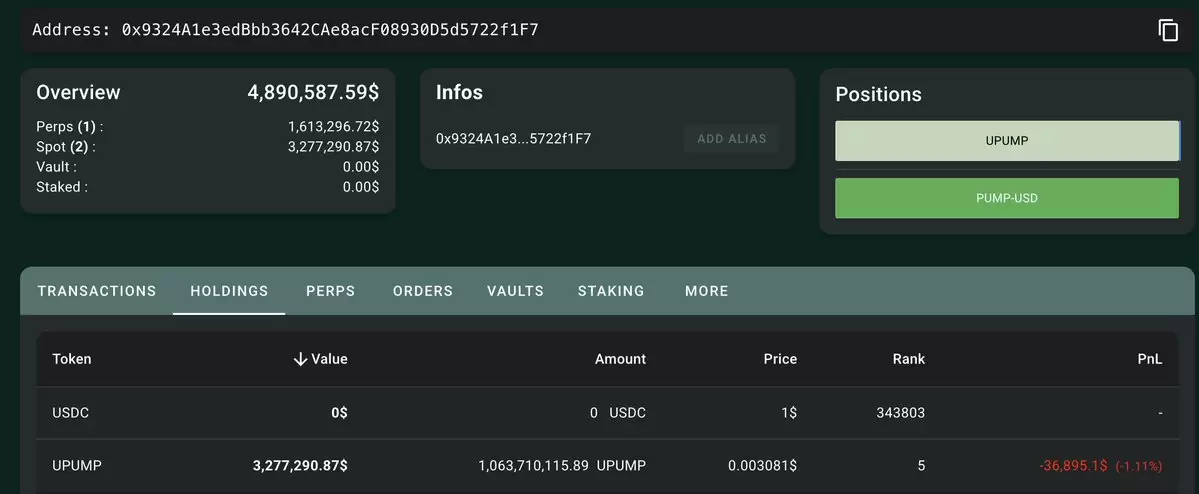Click the Amount column header
This screenshot has height=494, width=1199.
tap(620, 359)
